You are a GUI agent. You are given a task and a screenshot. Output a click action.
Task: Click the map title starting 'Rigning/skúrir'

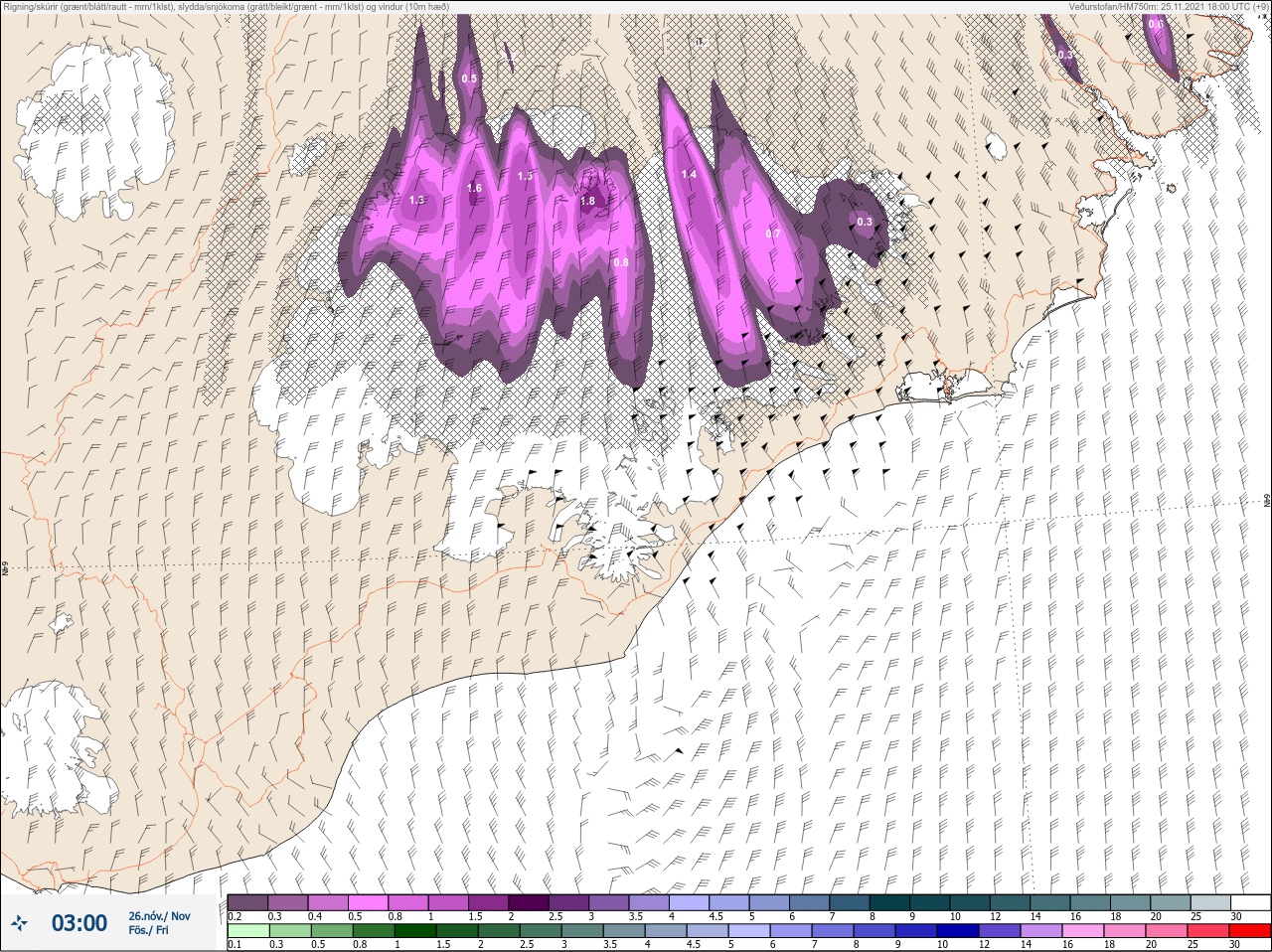coord(227,7)
